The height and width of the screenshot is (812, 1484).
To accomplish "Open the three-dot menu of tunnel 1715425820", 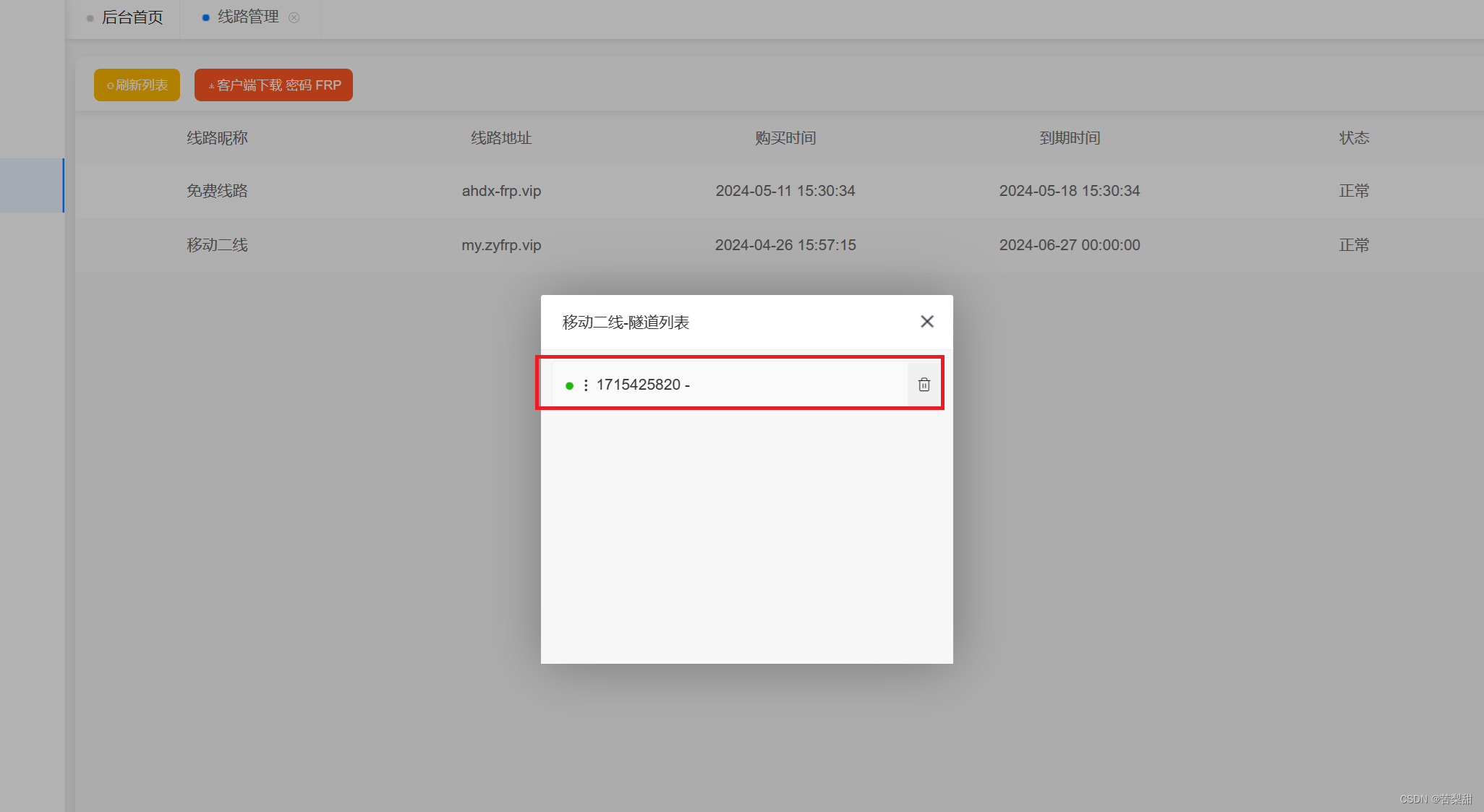I will pyautogui.click(x=586, y=385).
